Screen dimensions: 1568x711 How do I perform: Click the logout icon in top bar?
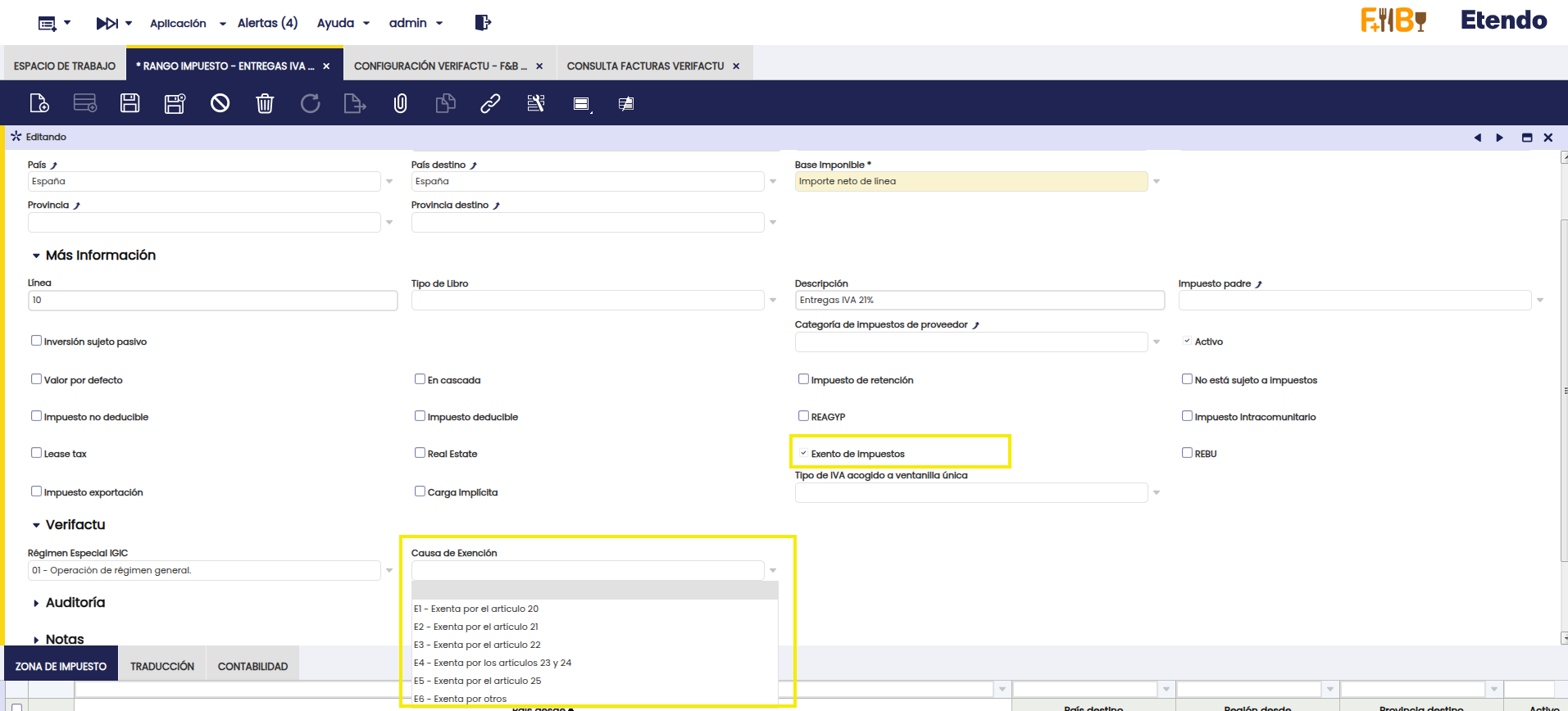[x=483, y=23]
